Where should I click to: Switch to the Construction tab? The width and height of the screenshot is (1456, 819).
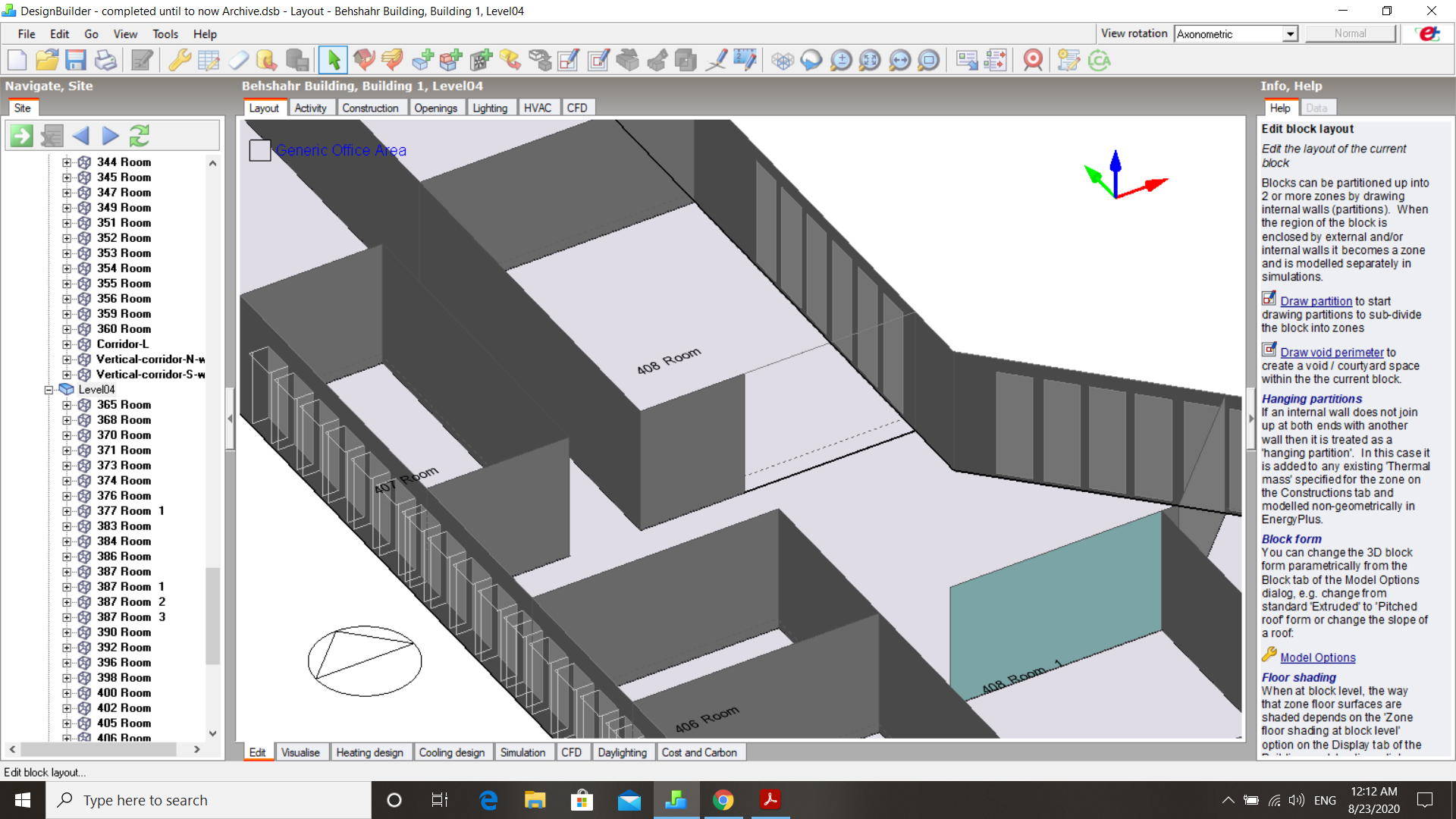tap(370, 108)
